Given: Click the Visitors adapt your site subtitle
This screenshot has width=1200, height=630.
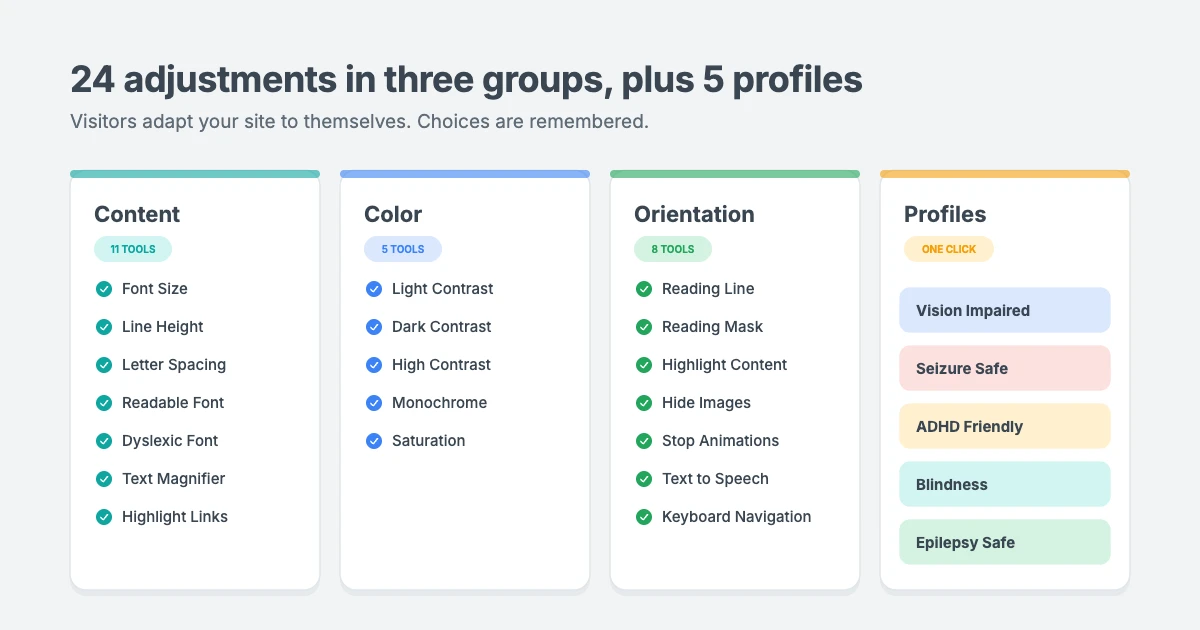Looking at the screenshot, I should coord(360,122).
